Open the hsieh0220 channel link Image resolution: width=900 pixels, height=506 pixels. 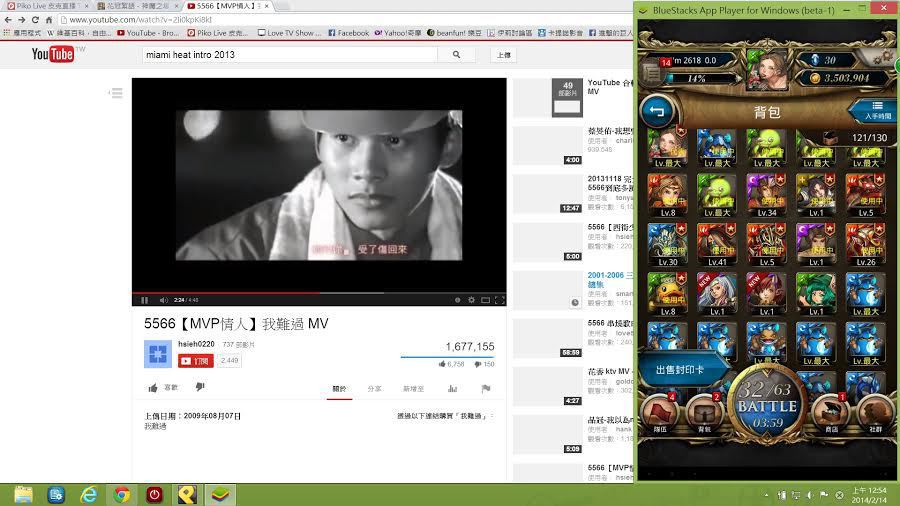tap(196, 344)
